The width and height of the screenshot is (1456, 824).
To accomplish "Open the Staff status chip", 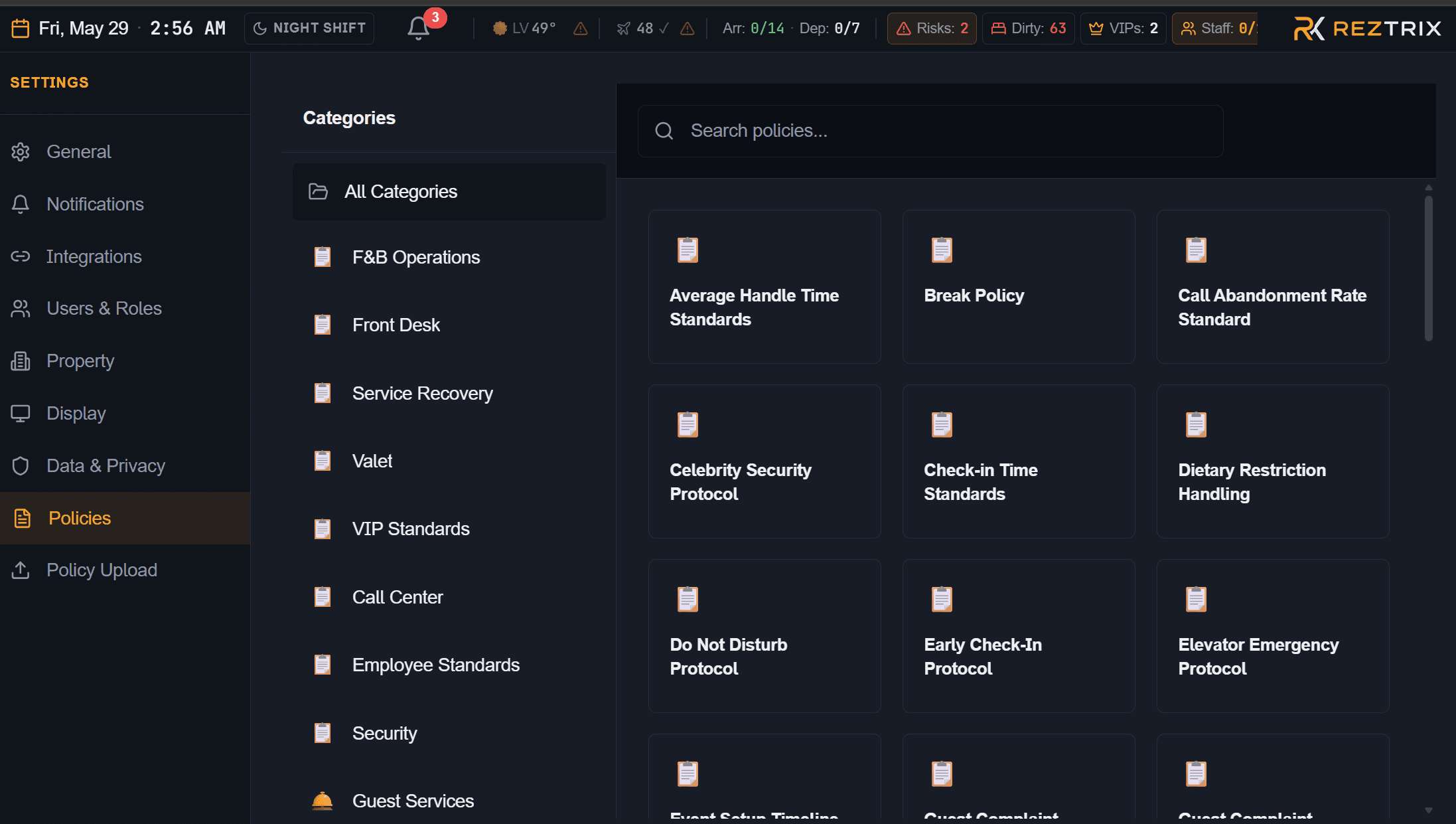I will [1215, 29].
